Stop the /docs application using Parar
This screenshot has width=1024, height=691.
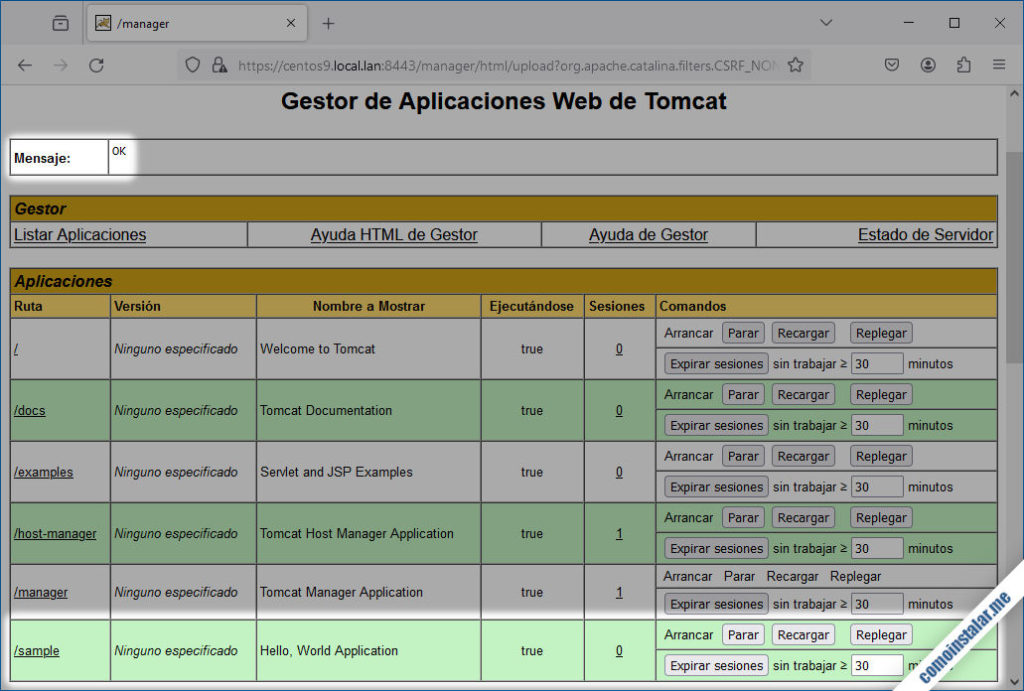point(743,394)
